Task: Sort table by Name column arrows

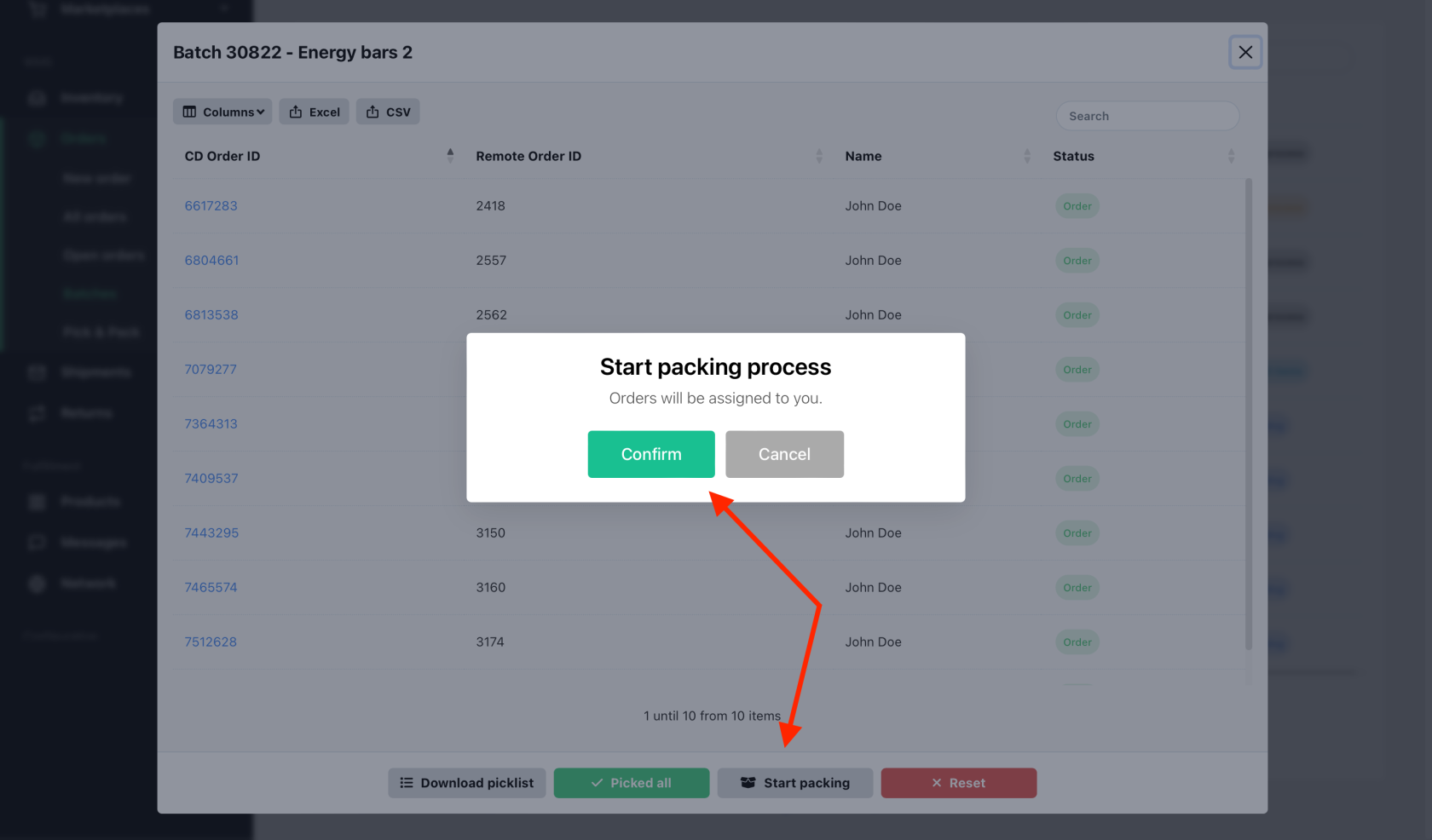Action: pos(1027,156)
